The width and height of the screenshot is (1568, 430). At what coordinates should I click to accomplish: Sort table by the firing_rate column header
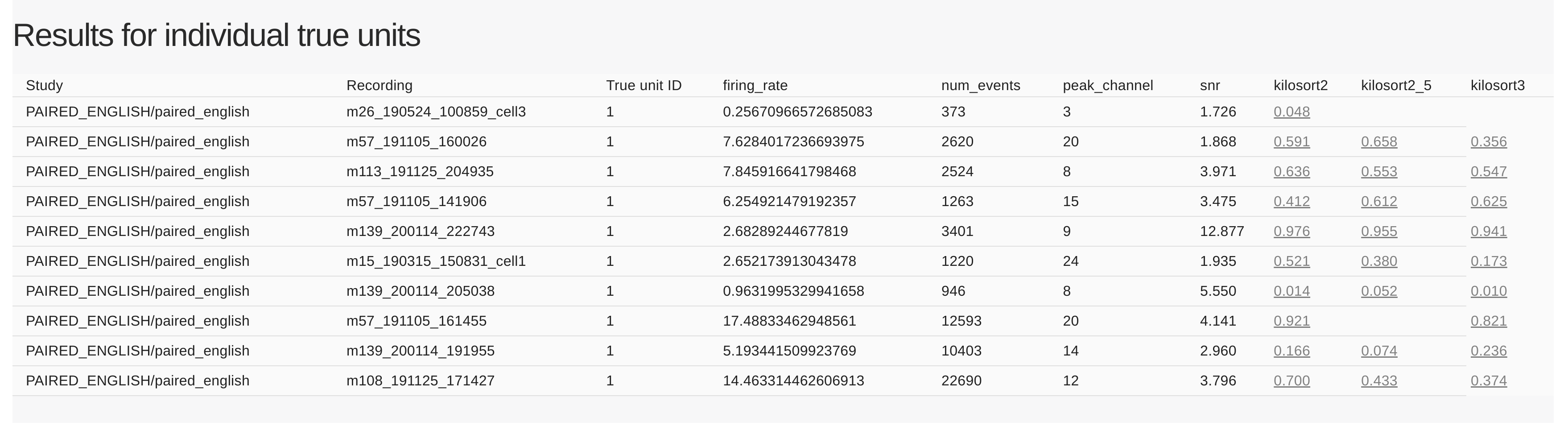point(755,85)
